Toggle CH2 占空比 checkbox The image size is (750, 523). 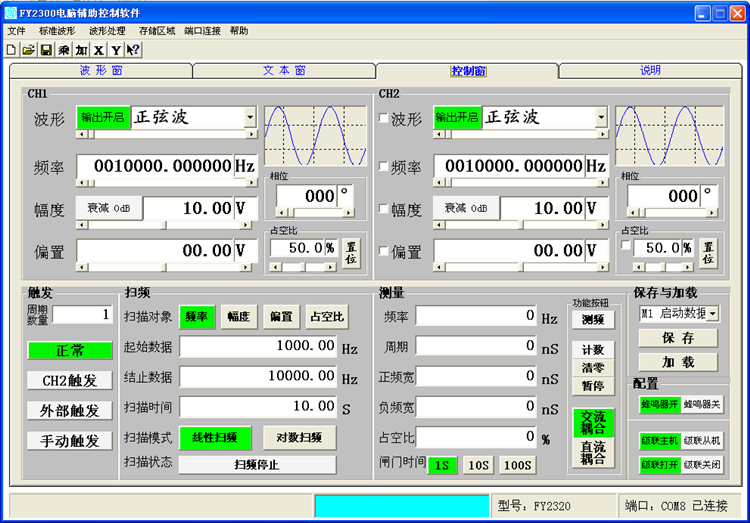625,245
